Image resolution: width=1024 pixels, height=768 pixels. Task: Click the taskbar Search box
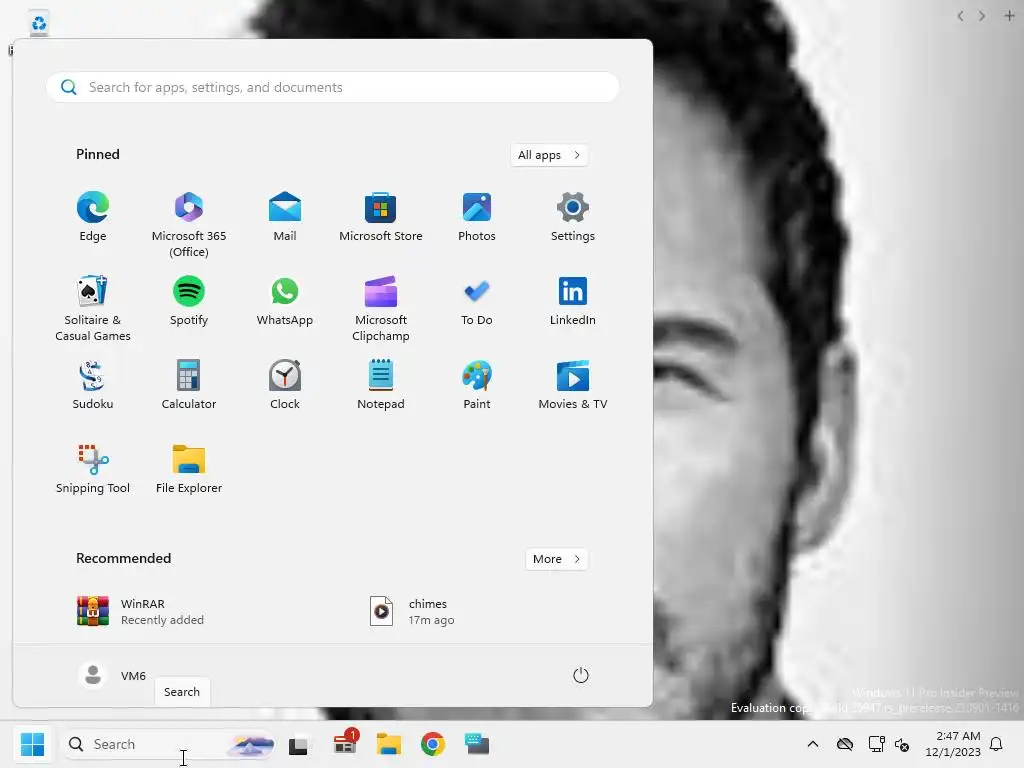click(x=168, y=744)
